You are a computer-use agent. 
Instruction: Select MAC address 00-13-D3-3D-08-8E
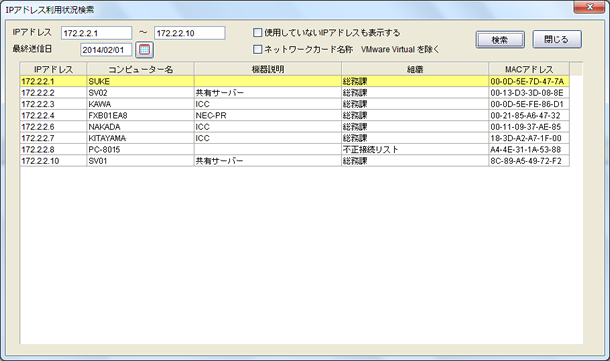(x=529, y=93)
